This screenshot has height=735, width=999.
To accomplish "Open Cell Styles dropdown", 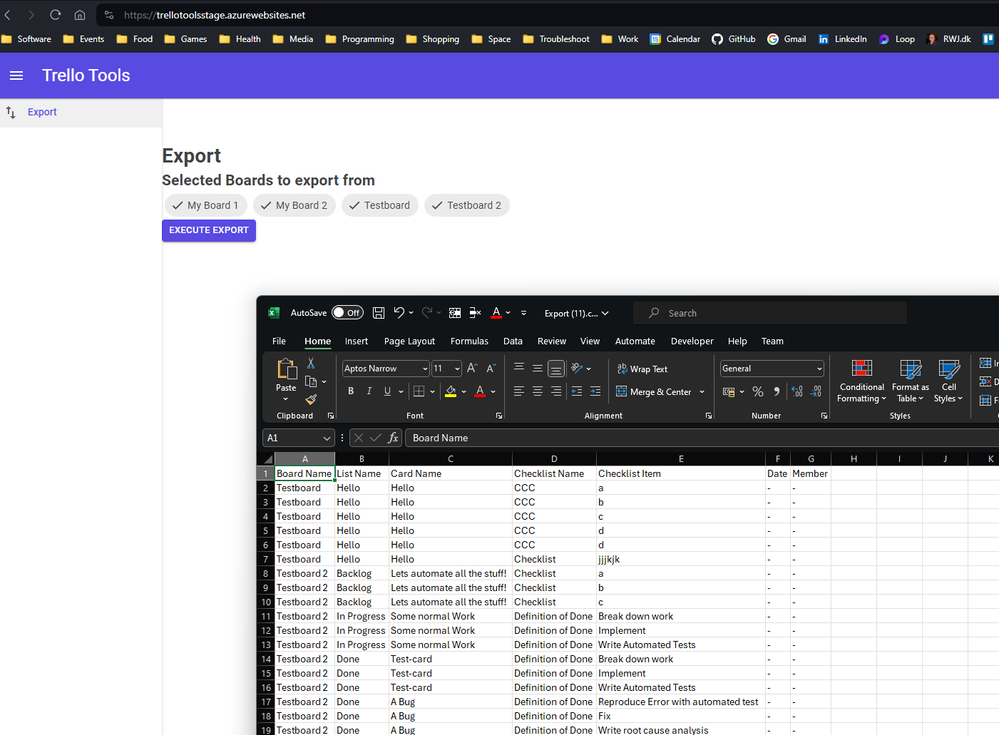I will coord(949,381).
